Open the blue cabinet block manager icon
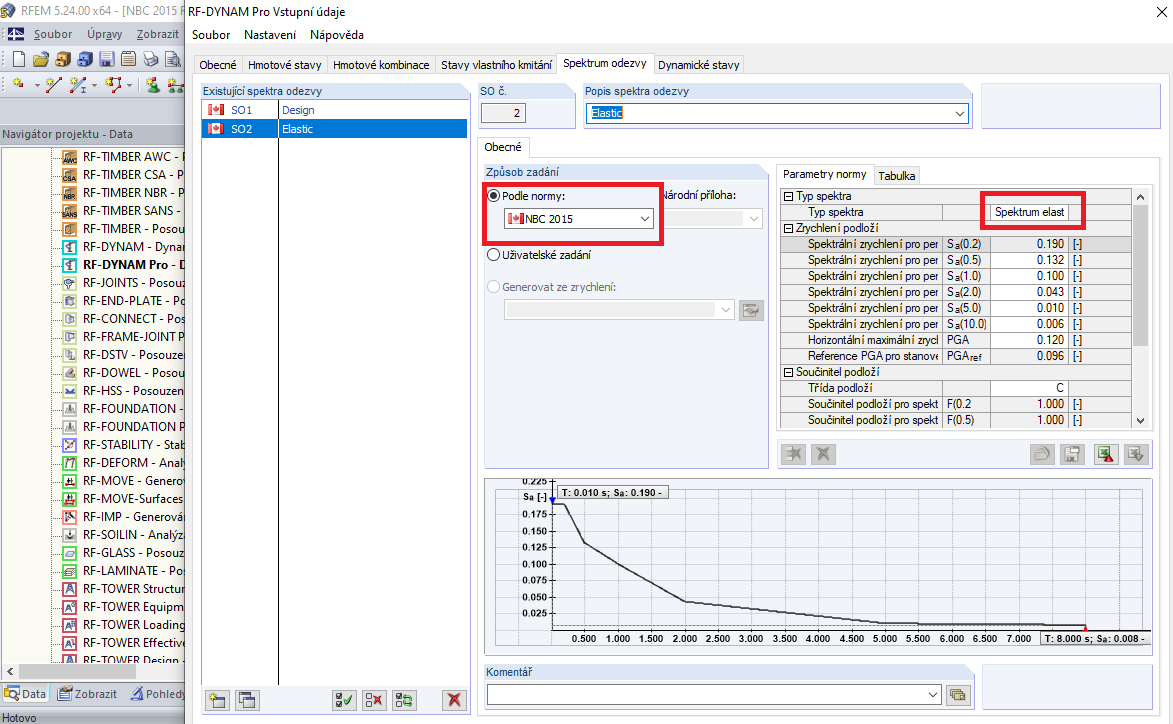 [85, 59]
